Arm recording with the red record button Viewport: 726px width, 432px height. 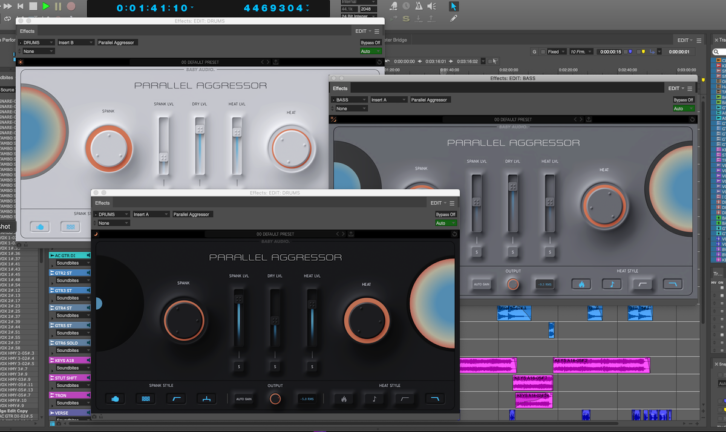pyautogui.click(x=71, y=6)
